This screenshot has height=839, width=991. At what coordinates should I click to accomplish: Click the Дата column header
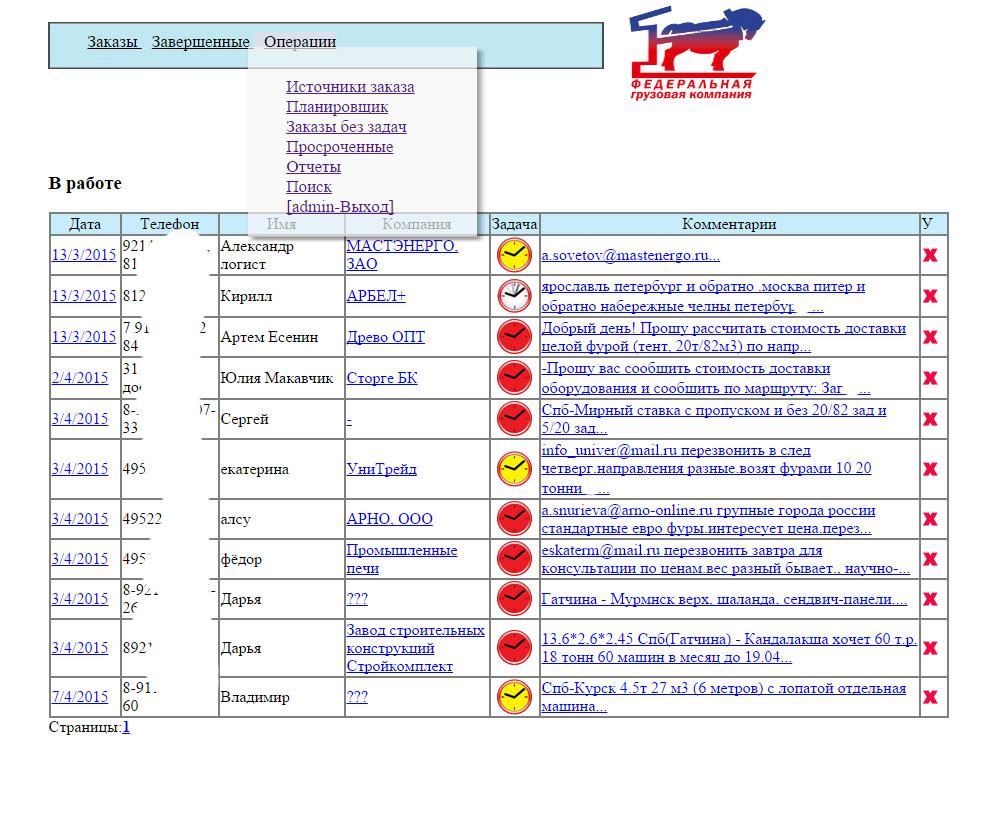[85, 224]
